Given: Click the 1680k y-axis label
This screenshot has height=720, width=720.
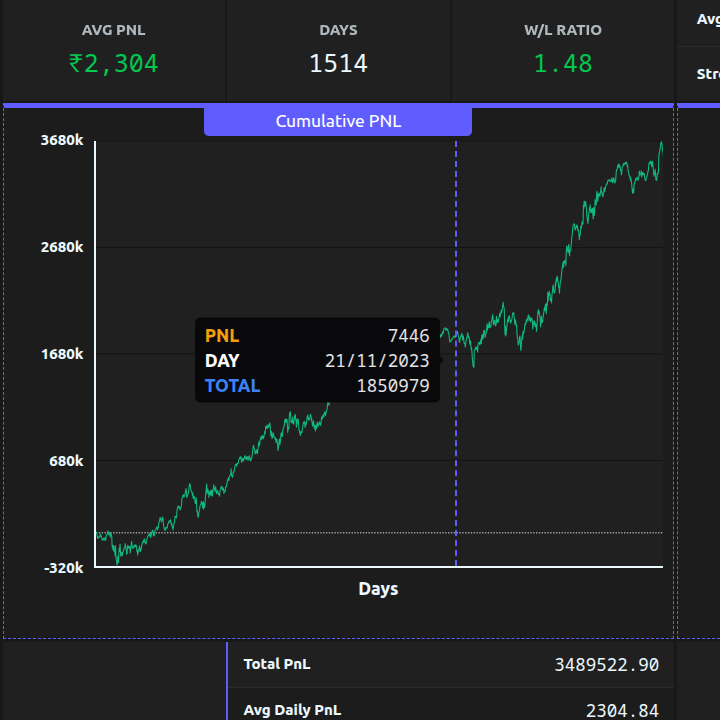Looking at the screenshot, I should point(62,354).
